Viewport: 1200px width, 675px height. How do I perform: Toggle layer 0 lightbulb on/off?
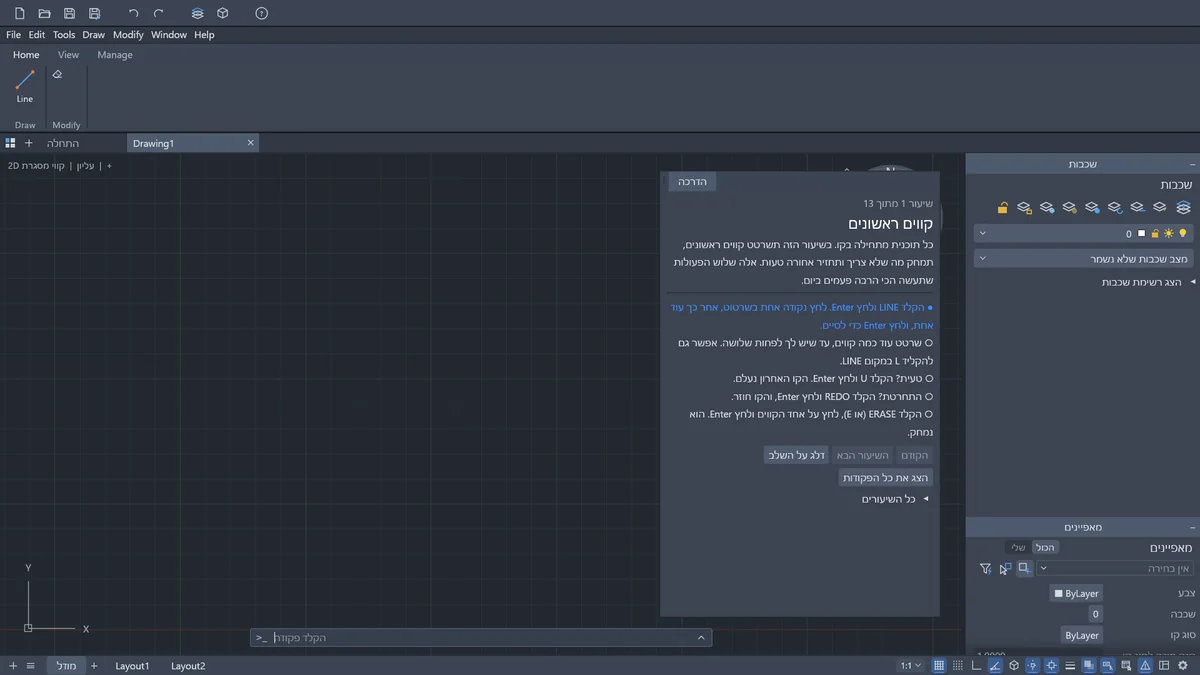[1182, 233]
